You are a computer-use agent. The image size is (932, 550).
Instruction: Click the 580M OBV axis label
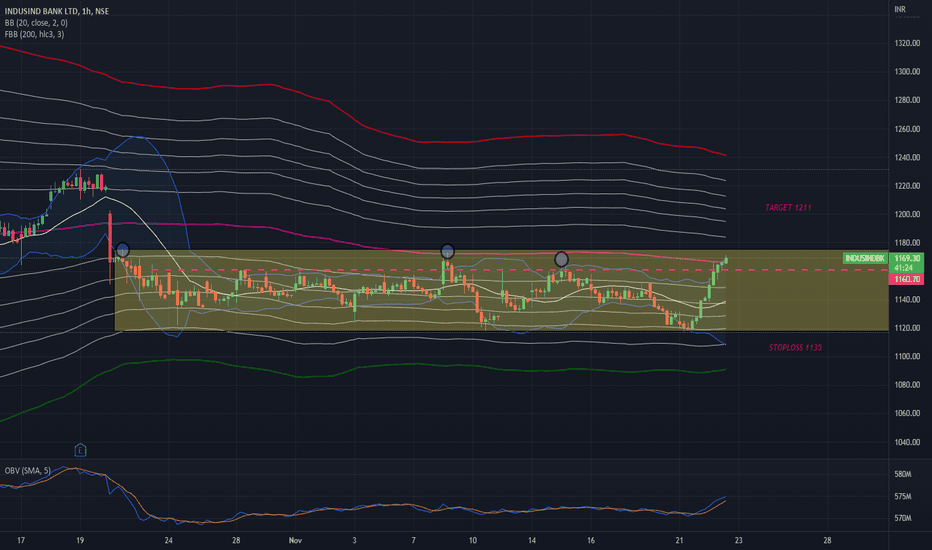(x=903, y=474)
